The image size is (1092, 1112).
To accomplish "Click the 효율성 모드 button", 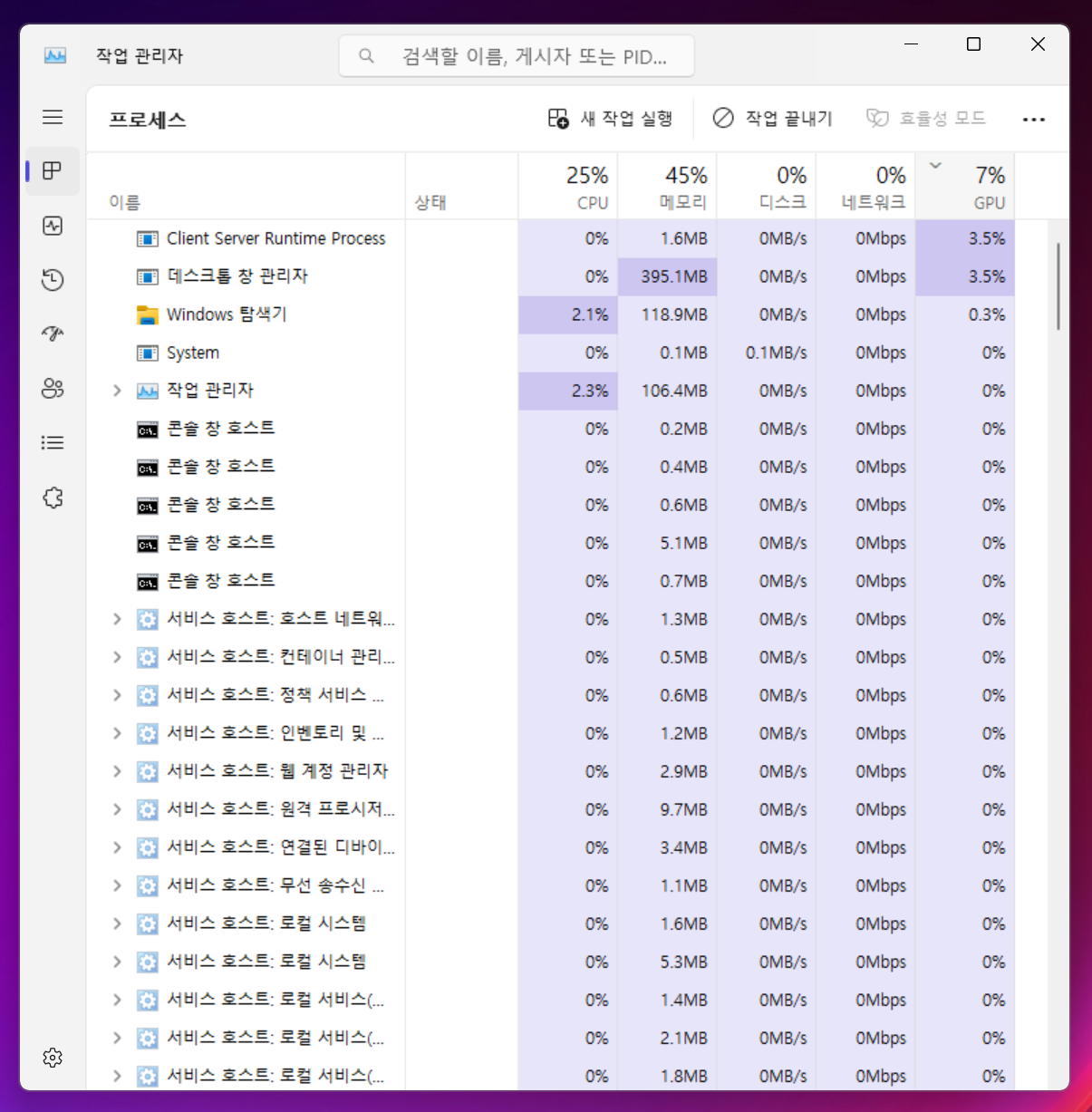I will 926,119.
